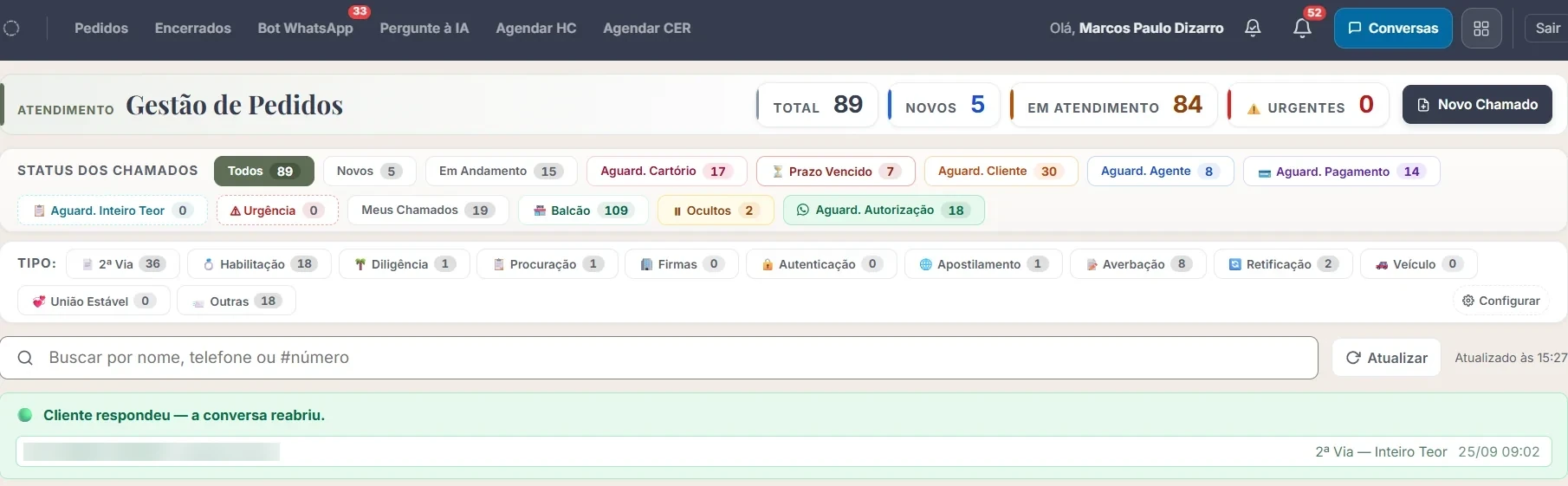1568x486 pixels.
Task: Open the reopened 2ª Via — Inteiro Teor conversation row
Action: tap(784, 451)
